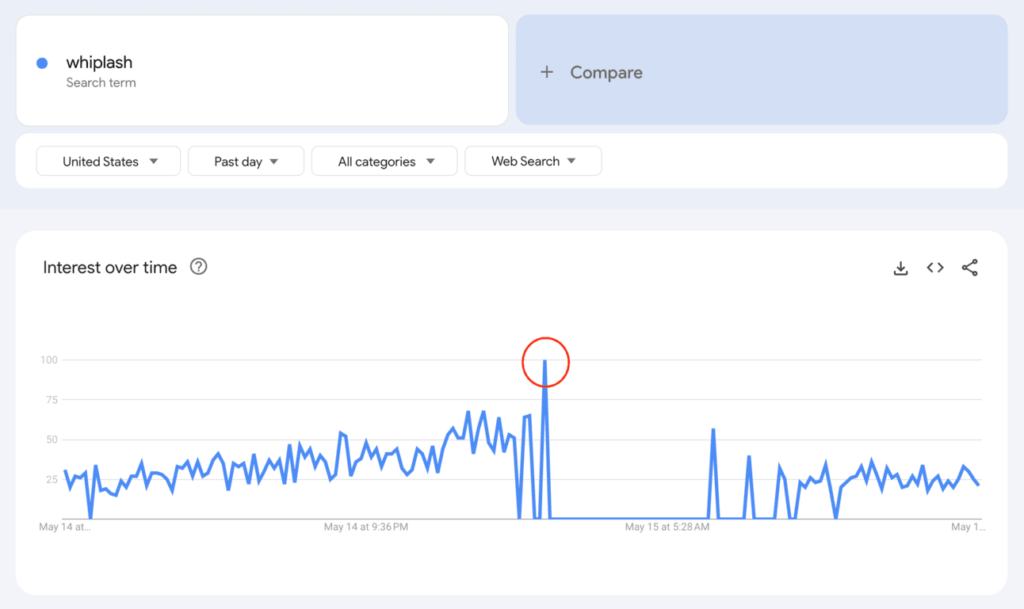Open the All categories dropdown
The width and height of the screenshot is (1024, 609).
coord(384,161)
